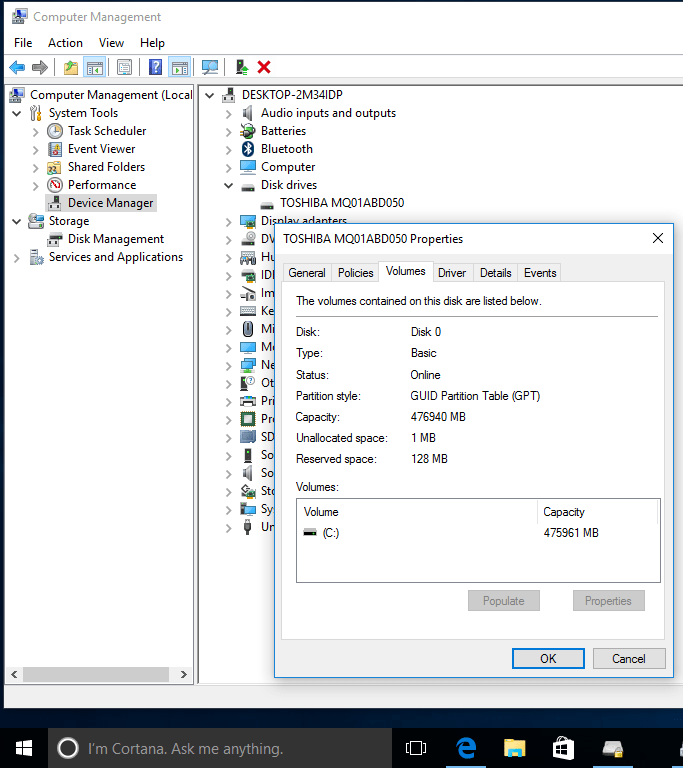Select the Shared Folders icon

point(54,168)
